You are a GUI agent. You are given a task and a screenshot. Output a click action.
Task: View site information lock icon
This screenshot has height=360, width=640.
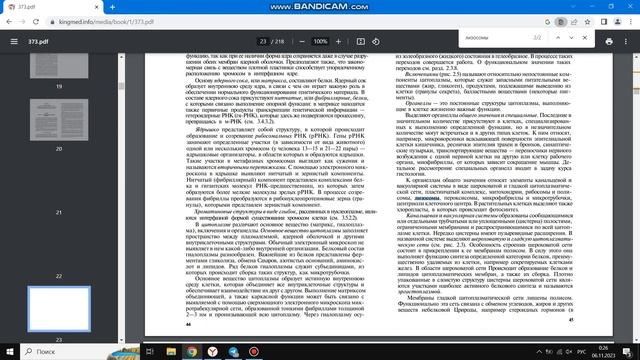(52, 22)
